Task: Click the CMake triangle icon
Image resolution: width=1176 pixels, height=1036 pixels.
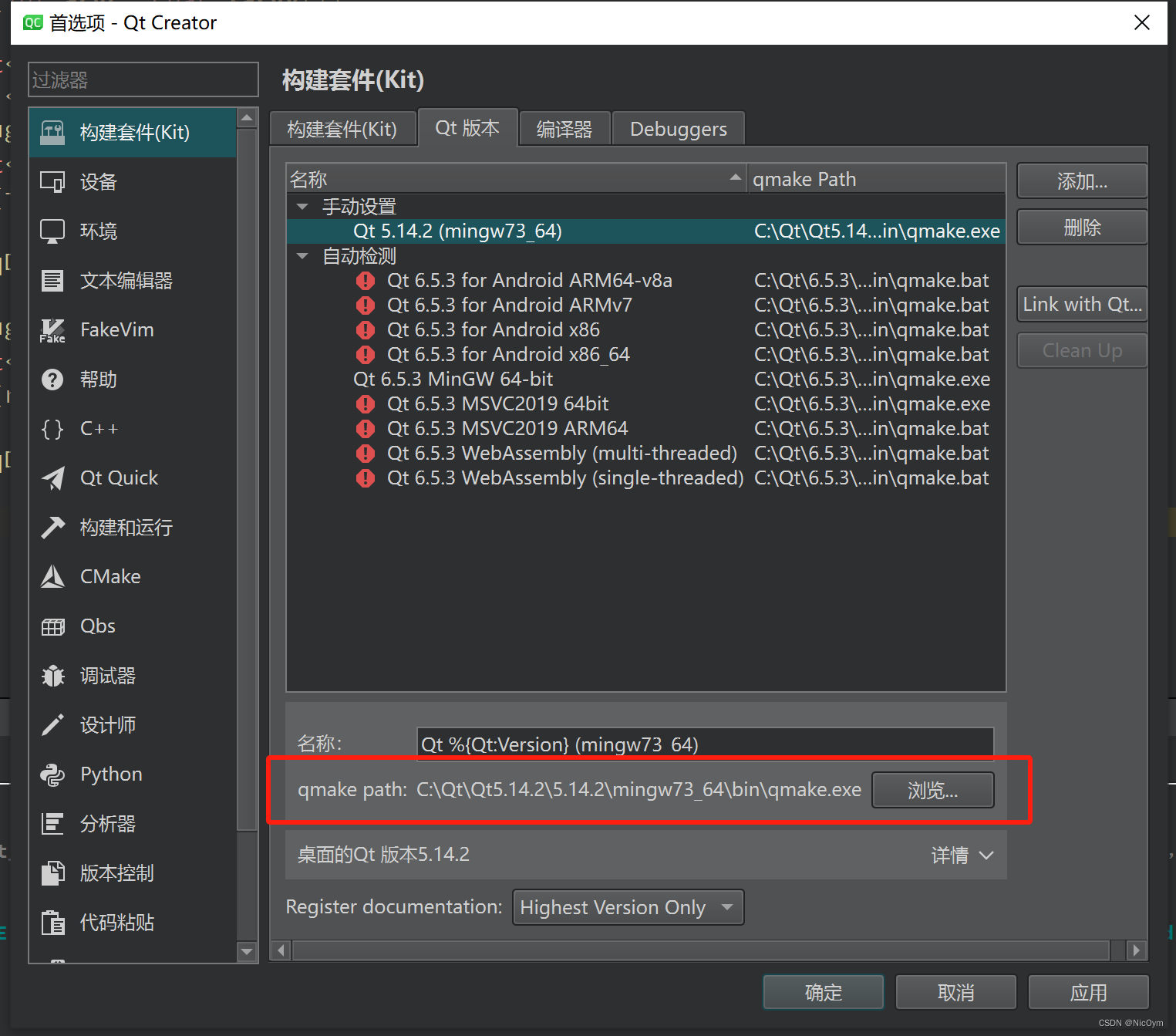Action: click(x=52, y=577)
